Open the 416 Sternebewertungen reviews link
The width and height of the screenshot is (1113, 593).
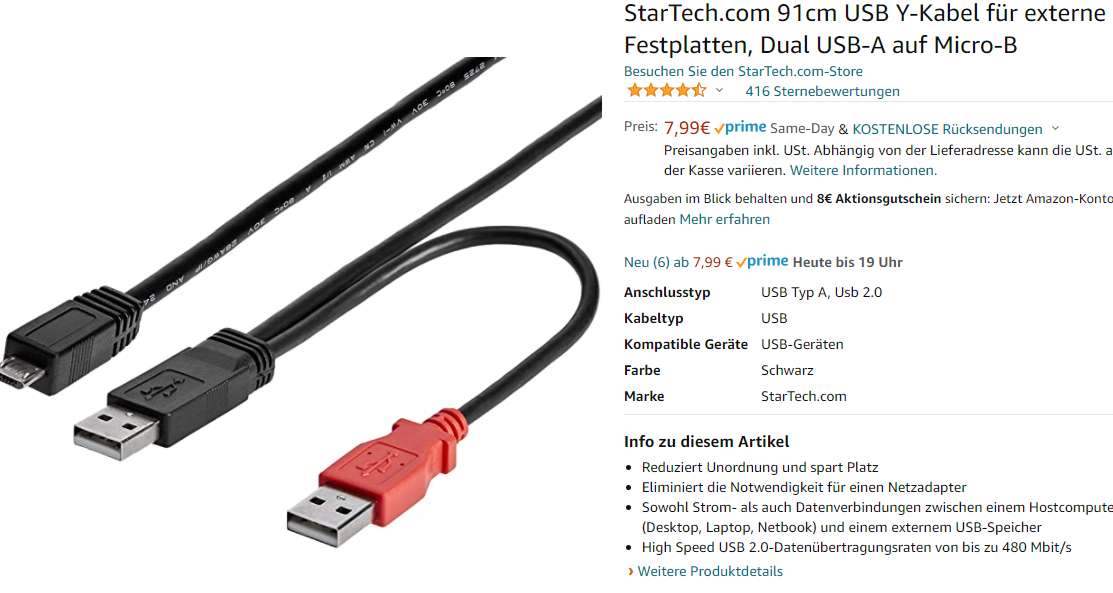tap(822, 92)
